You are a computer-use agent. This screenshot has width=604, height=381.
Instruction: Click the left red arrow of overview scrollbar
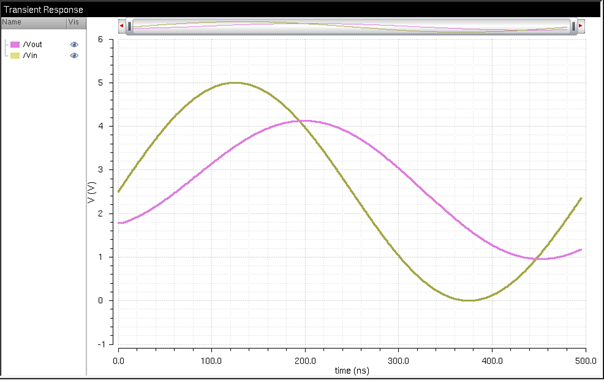point(122,26)
